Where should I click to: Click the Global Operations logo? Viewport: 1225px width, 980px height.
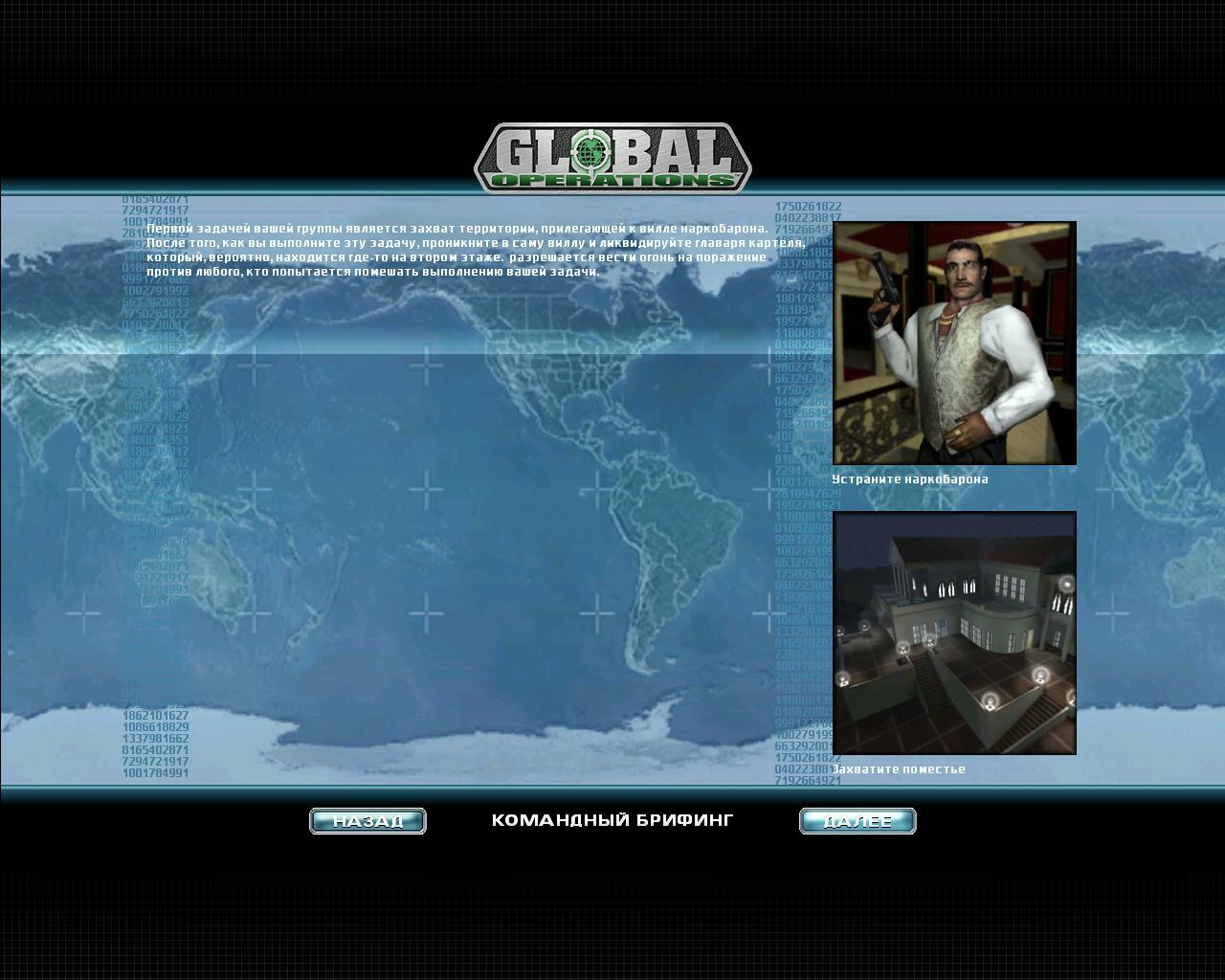click(612, 158)
